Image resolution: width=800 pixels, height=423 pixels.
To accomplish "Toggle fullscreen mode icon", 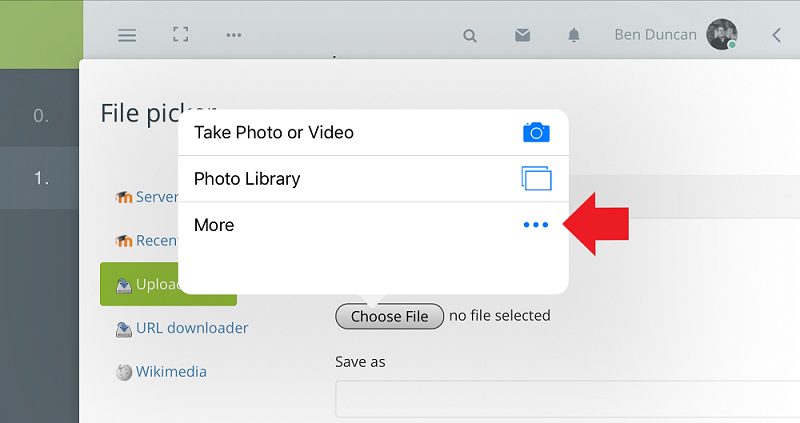I will (180, 35).
